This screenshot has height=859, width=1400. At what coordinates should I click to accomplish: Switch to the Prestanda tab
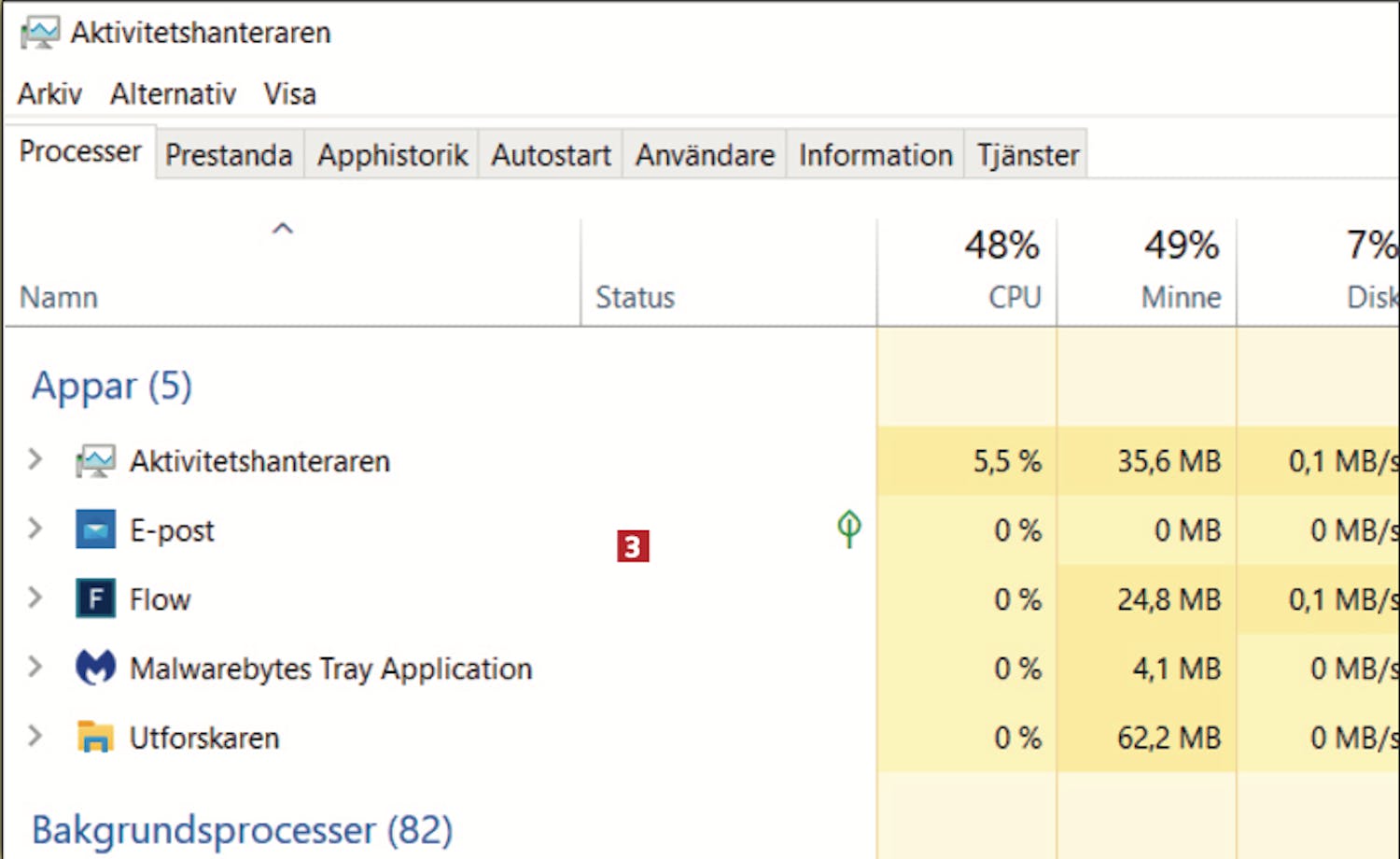coord(229,155)
